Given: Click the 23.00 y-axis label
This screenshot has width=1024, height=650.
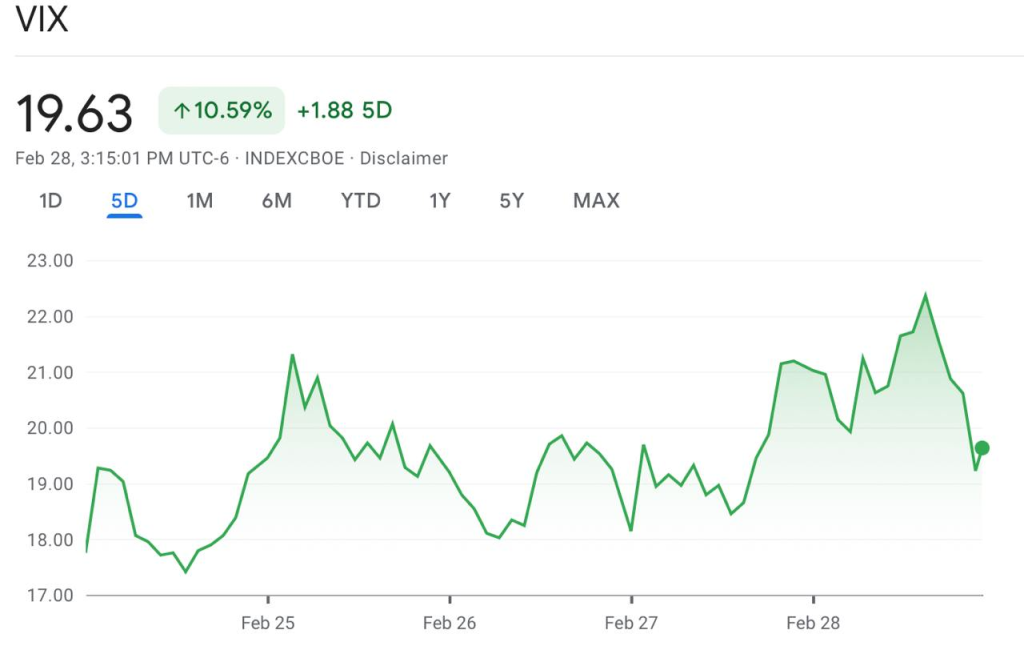Looking at the screenshot, I should click(x=50, y=261).
